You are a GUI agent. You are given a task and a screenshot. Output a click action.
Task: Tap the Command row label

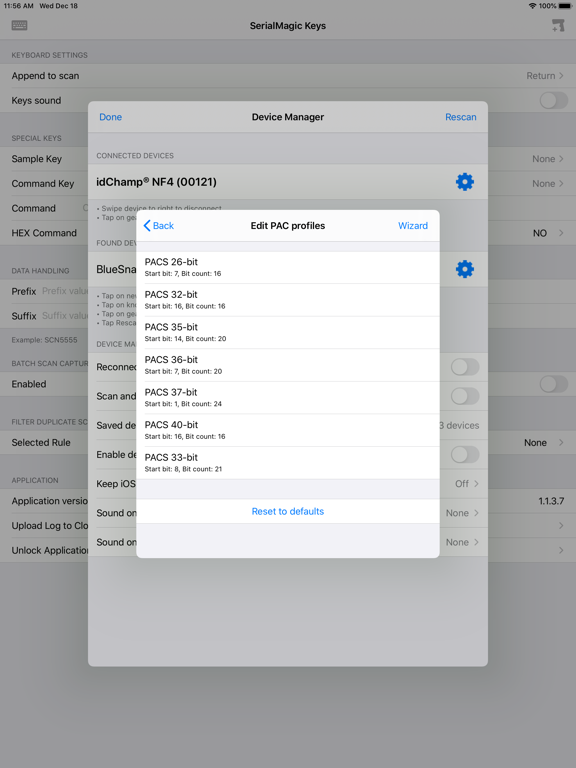coord(33,208)
